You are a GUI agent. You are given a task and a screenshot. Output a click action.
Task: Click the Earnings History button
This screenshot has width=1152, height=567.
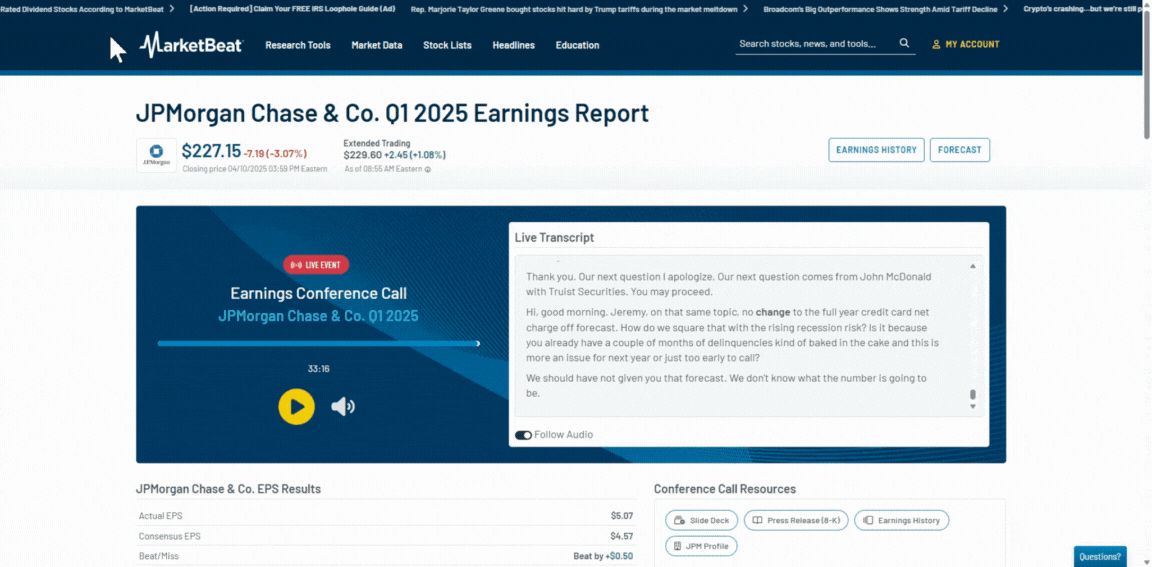click(876, 150)
